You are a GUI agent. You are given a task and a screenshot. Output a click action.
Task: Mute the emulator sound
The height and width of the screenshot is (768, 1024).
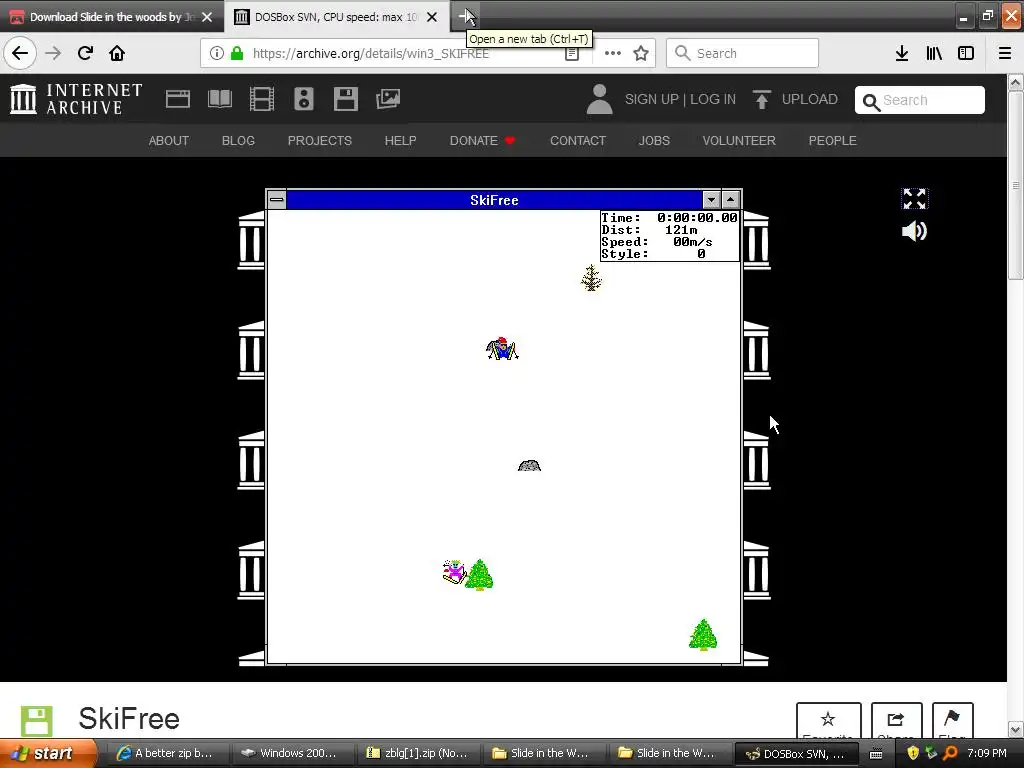point(914,231)
